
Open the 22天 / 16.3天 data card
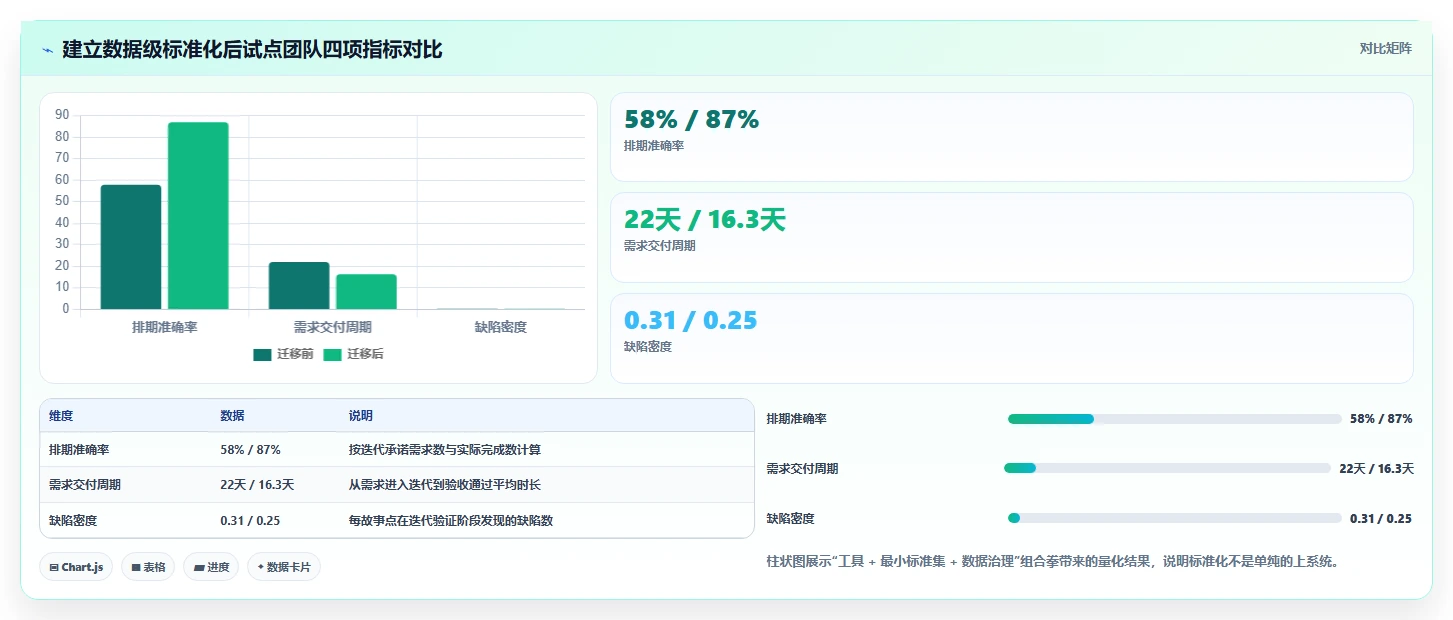point(1011,237)
